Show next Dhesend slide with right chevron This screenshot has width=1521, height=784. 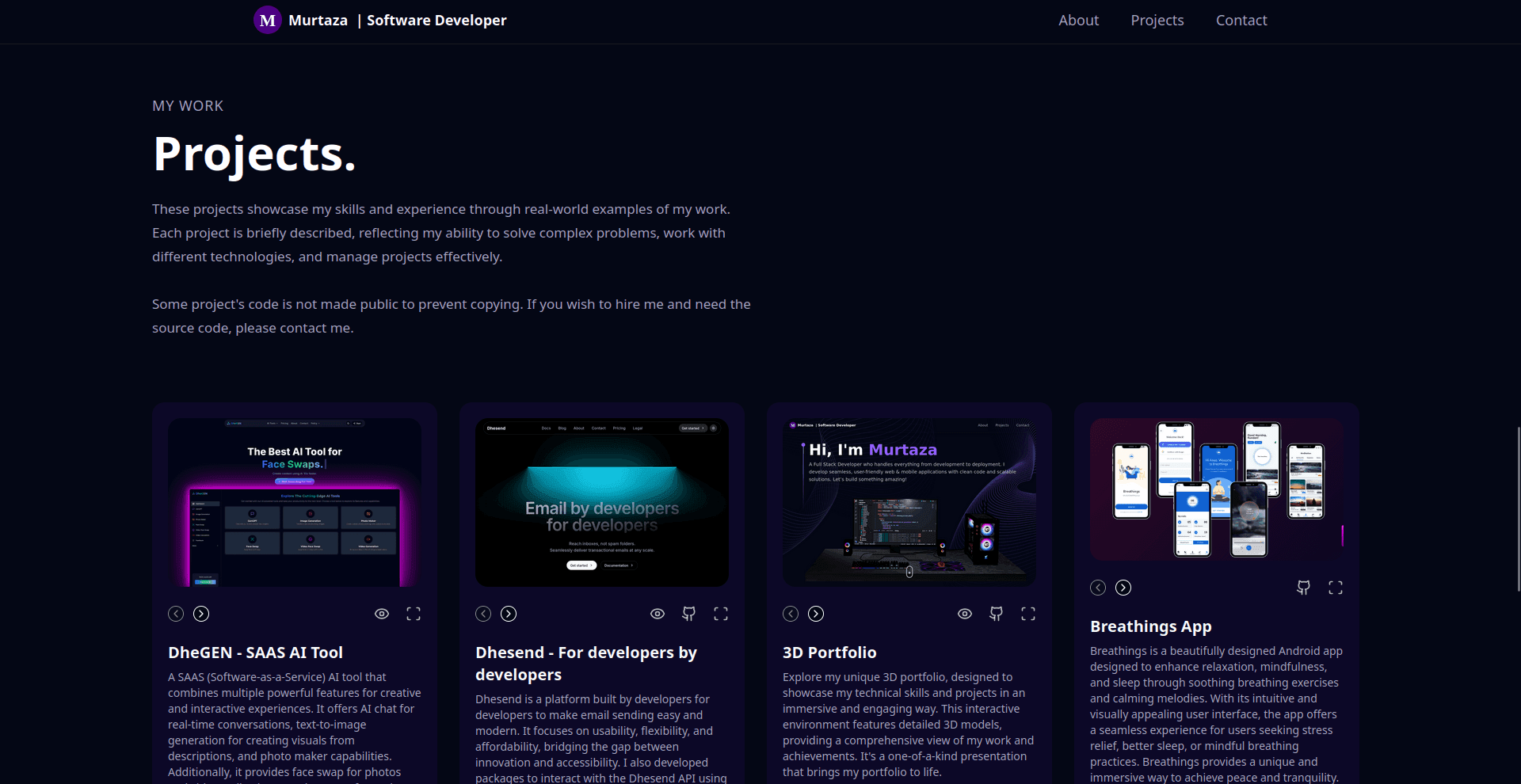click(x=509, y=614)
